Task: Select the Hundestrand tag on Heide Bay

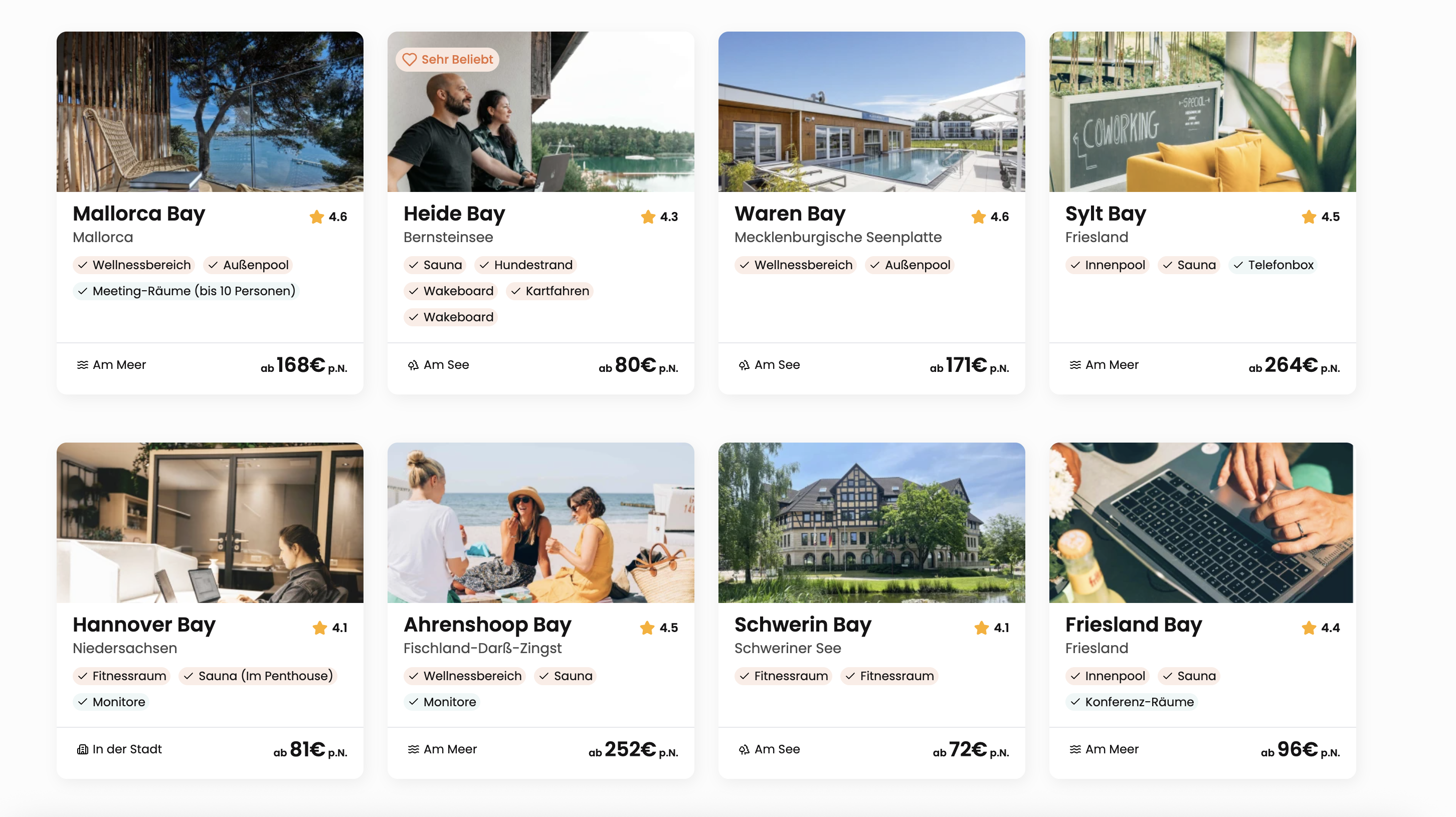Action: [x=525, y=265]
